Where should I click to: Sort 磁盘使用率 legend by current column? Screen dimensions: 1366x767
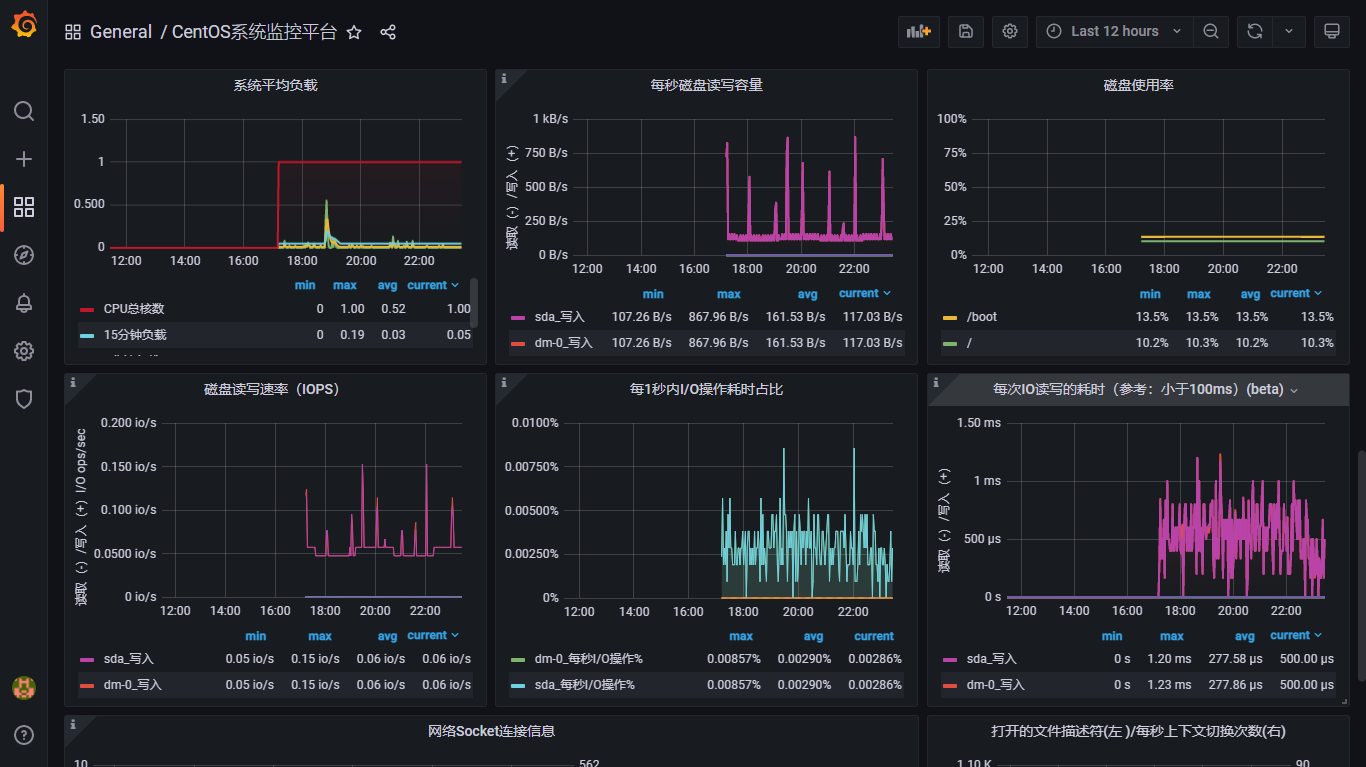(1296, 293)
